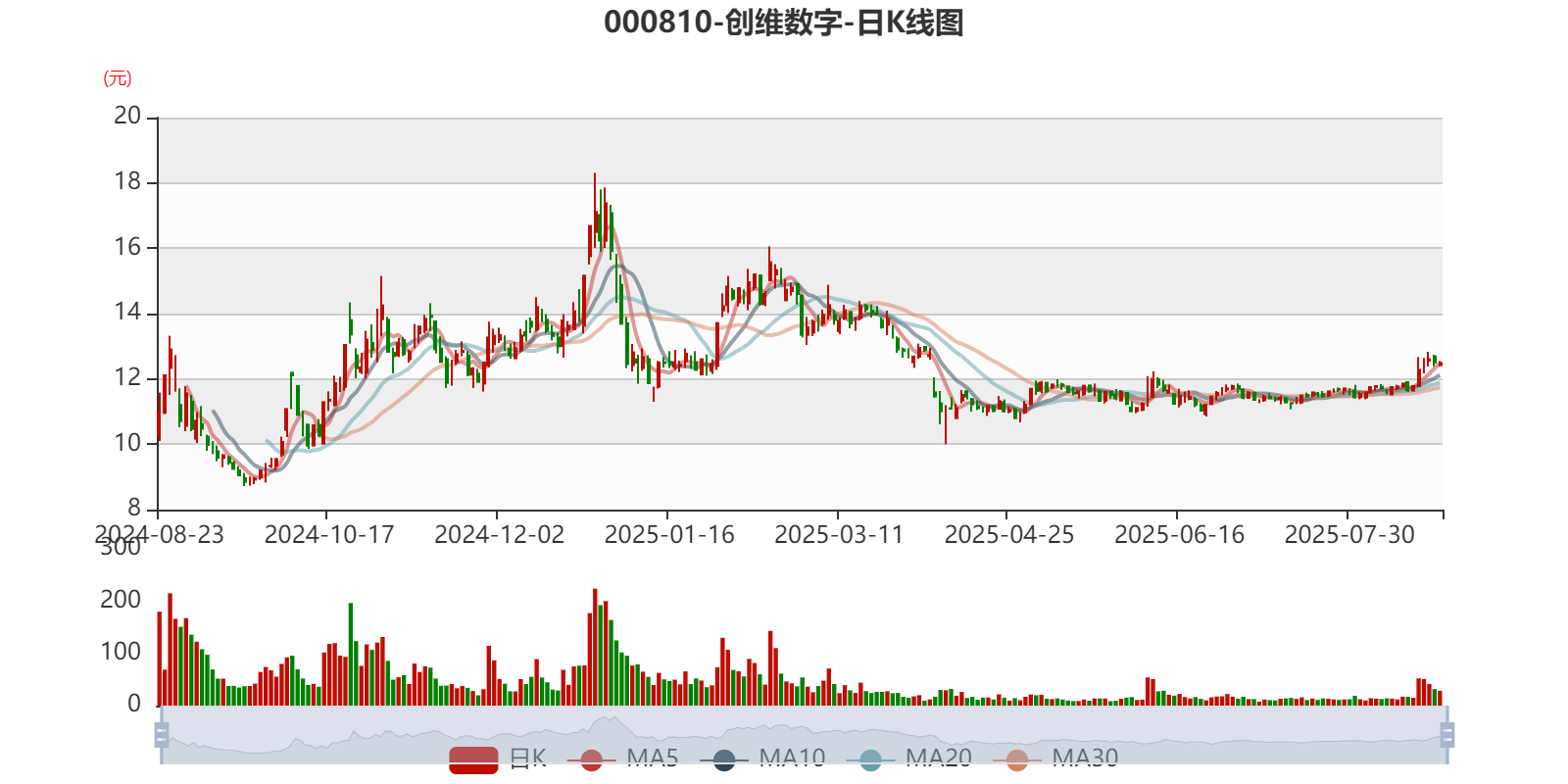
Task: Click the price axis label 12
Action: pos(127,377)
